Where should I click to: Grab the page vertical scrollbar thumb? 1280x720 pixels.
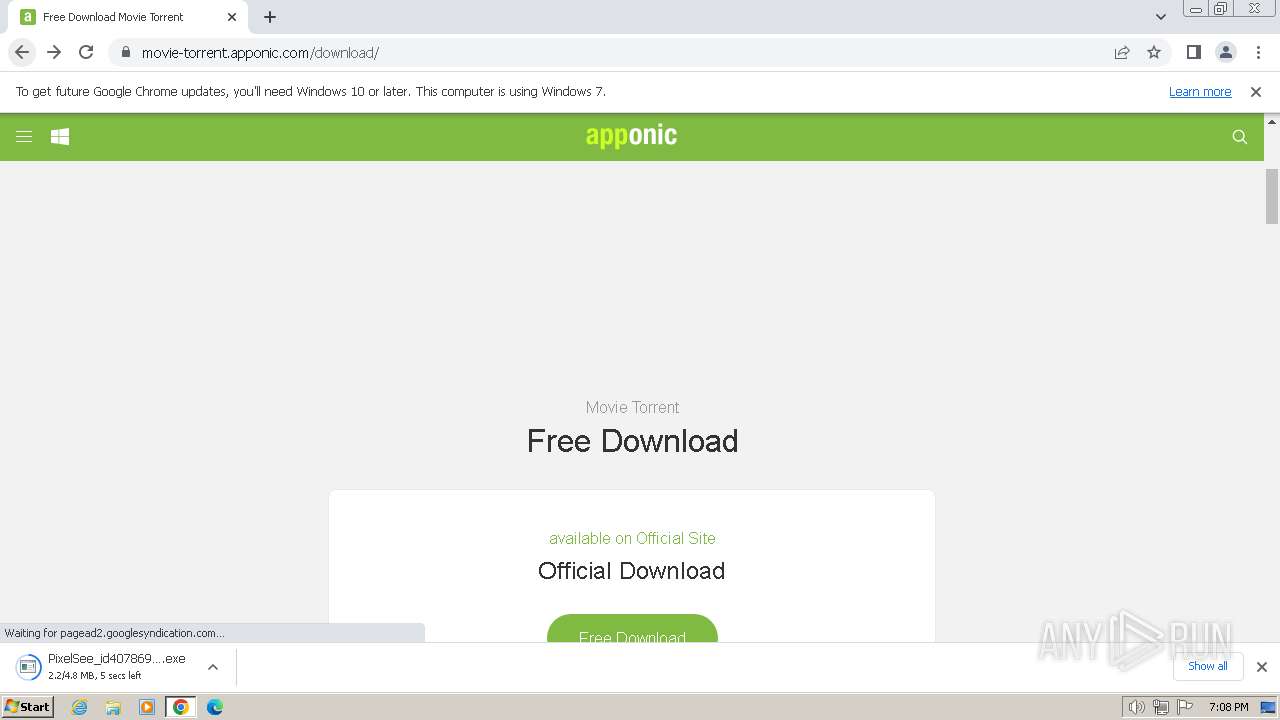pos(1272,197)
